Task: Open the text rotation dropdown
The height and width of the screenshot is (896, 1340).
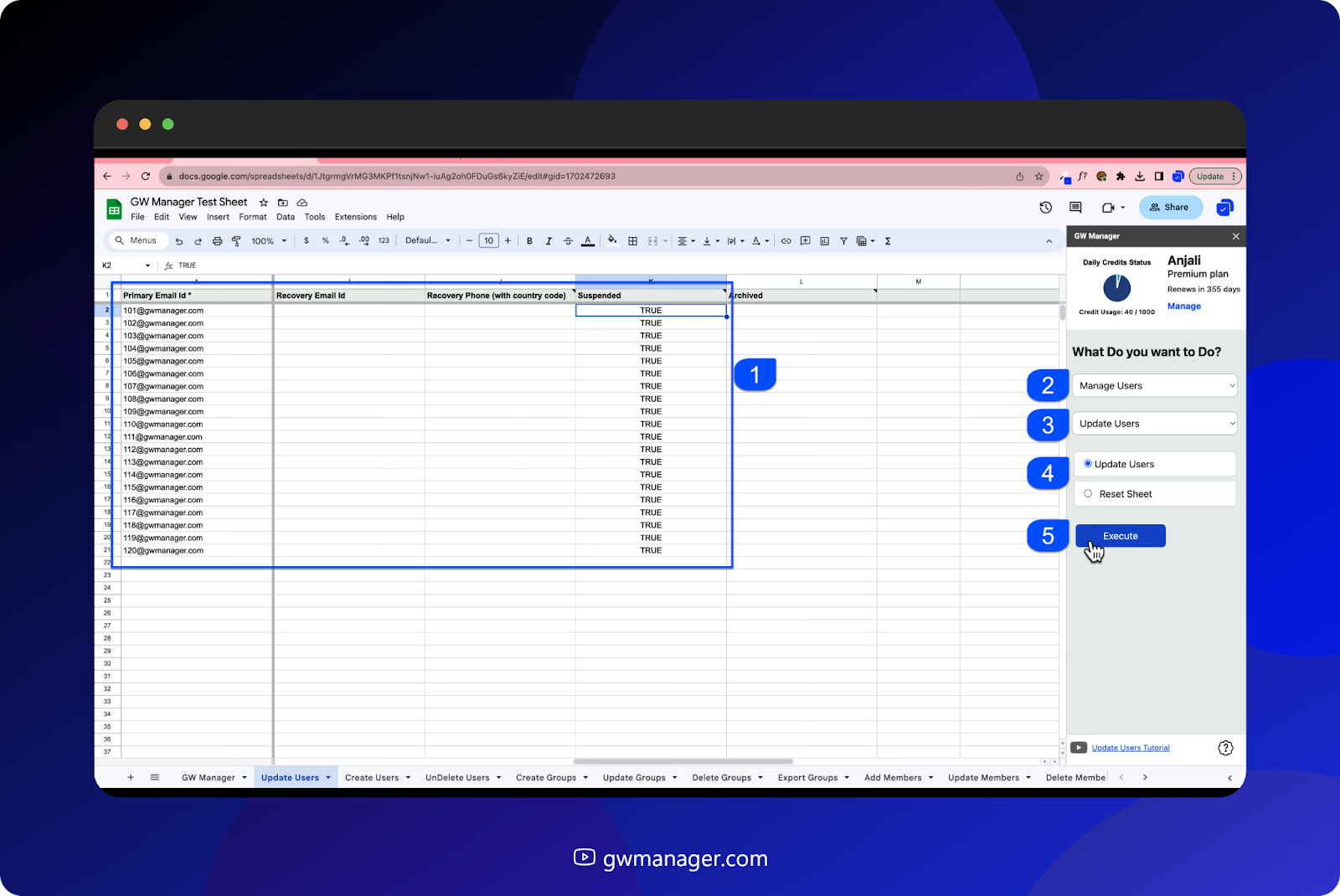Action: coord(760,241)
